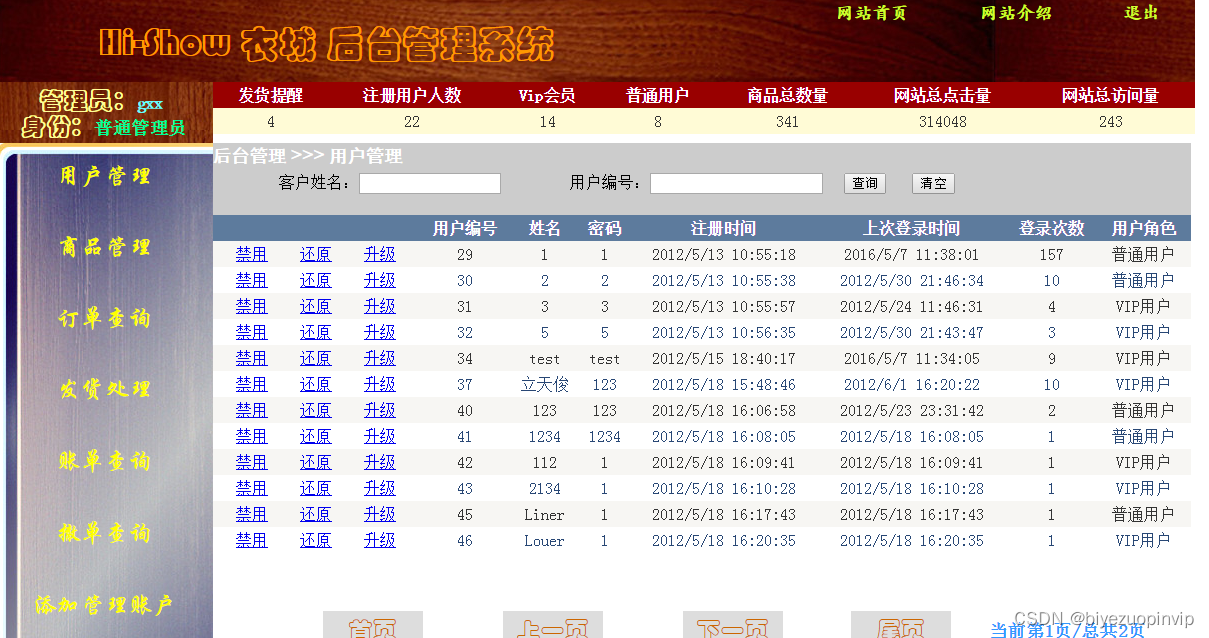Viewport: 1209px width, 638px height.
Task: Click 升级 for user 46 Louer
Action: pos(380,540)
